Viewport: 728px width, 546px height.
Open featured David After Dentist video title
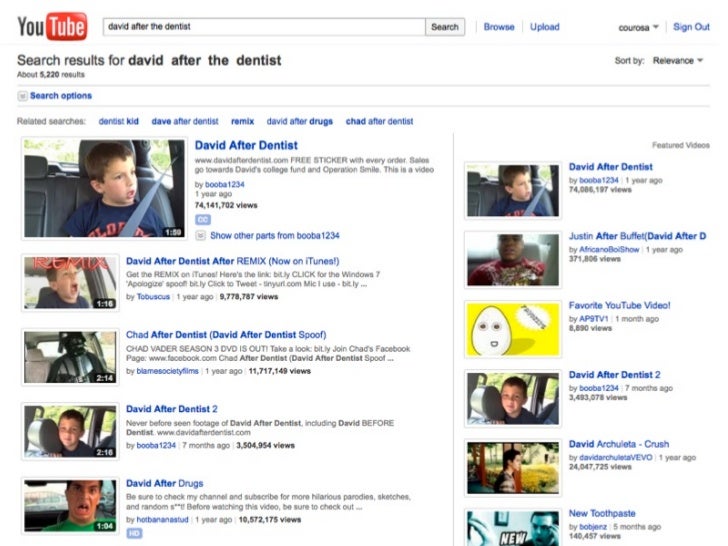point(611,167)
